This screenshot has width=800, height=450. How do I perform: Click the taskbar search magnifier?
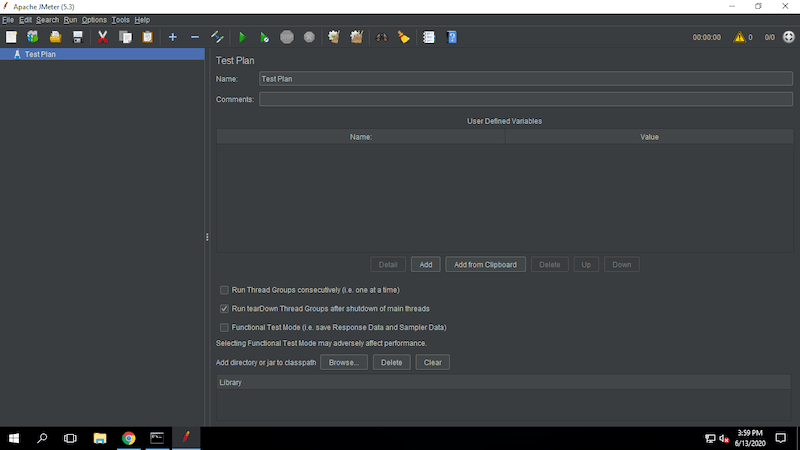point(42,438)
